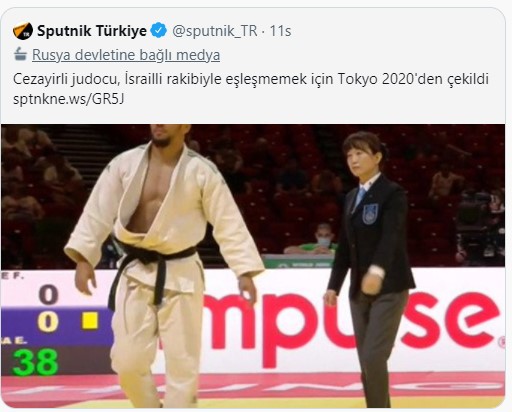Open the tweet via 11s timestamp
The image size is (512, 412).
click(x=280, y=31)
